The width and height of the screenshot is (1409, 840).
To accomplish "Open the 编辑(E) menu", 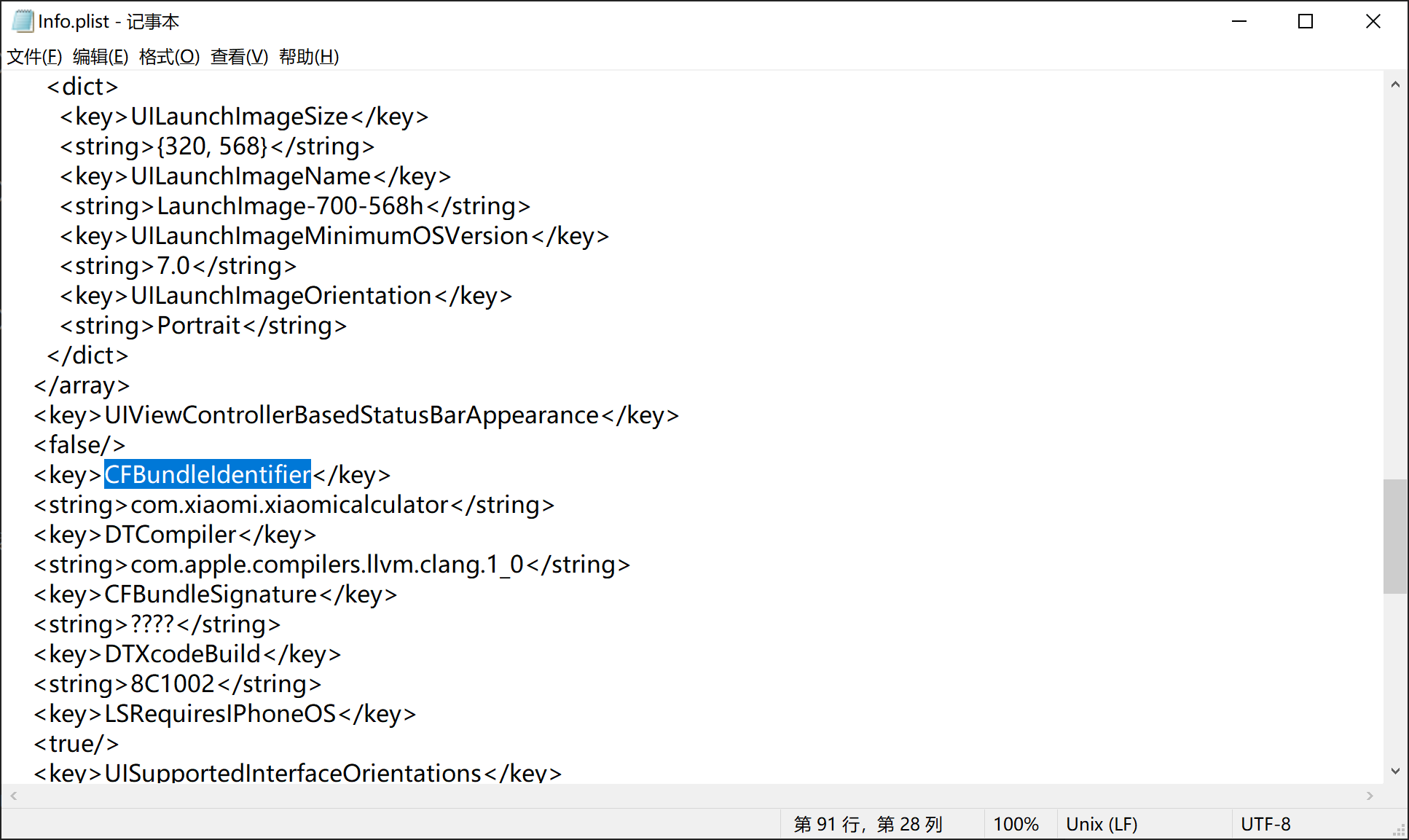I will 101,57.
